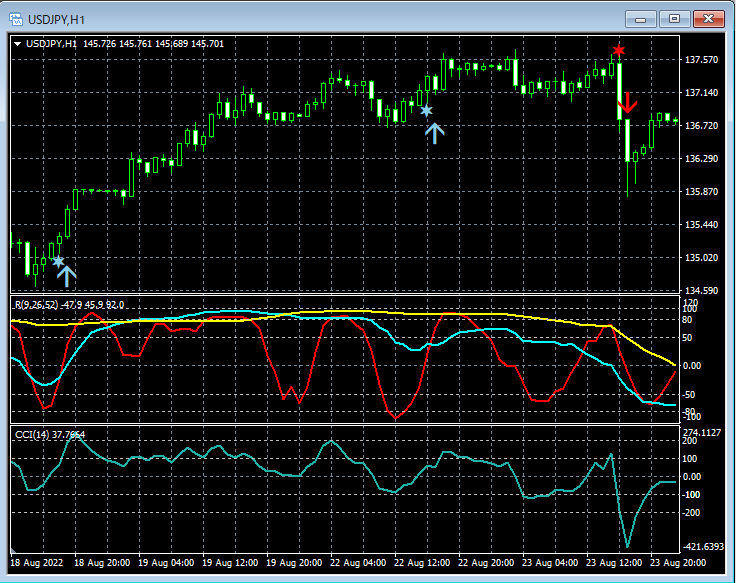Click the 134.590 price scale value

[x=701, y=291]
